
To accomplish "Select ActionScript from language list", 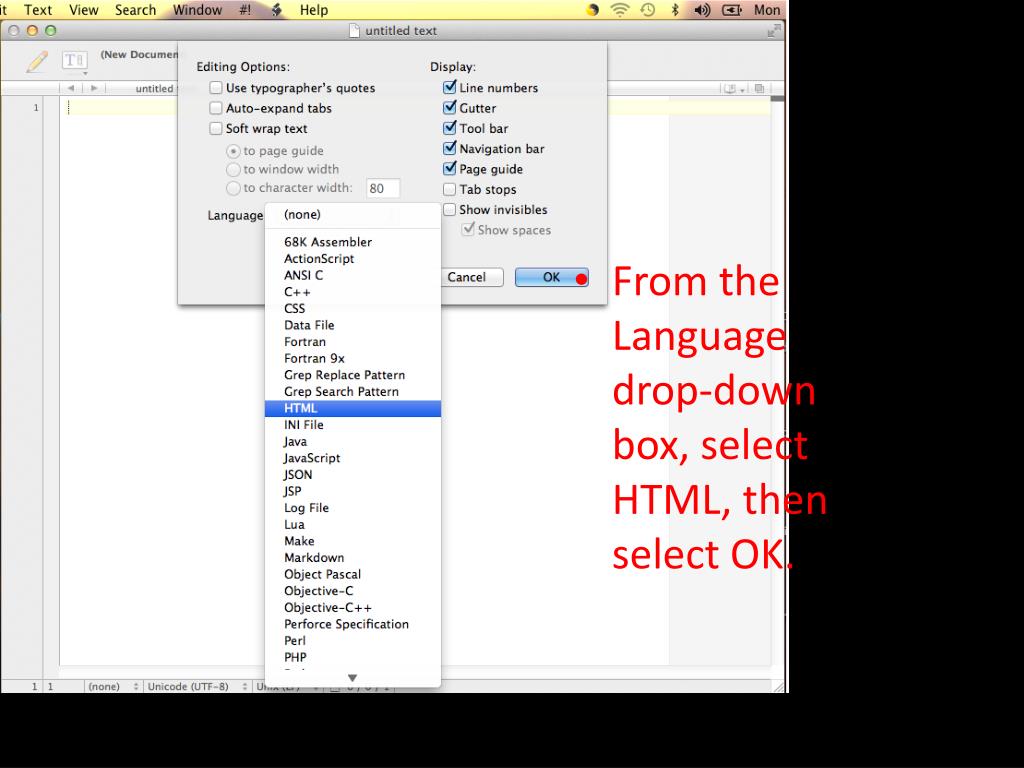I will click(x=353, y=259).
